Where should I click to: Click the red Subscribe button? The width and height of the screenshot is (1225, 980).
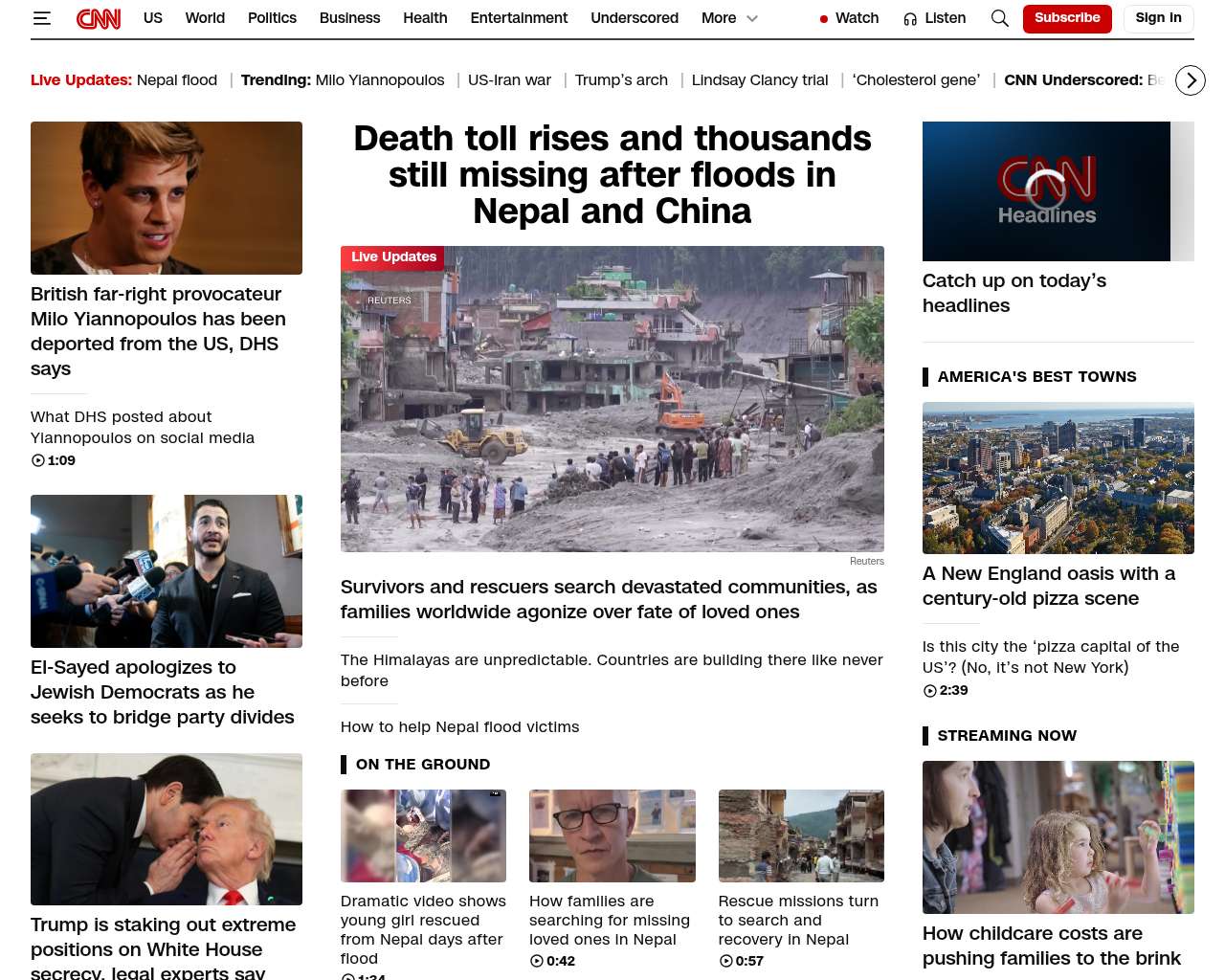(1067, 18)
